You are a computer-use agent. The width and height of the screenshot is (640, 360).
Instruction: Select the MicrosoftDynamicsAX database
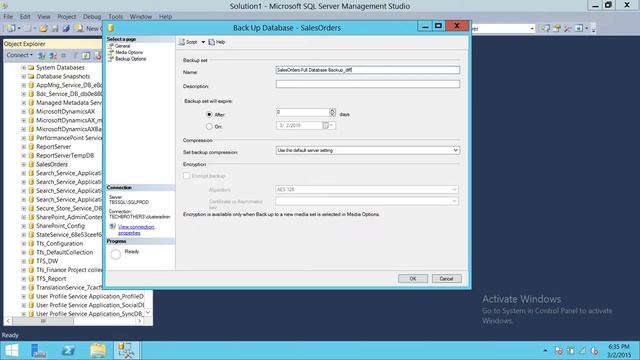coord(65,111)
